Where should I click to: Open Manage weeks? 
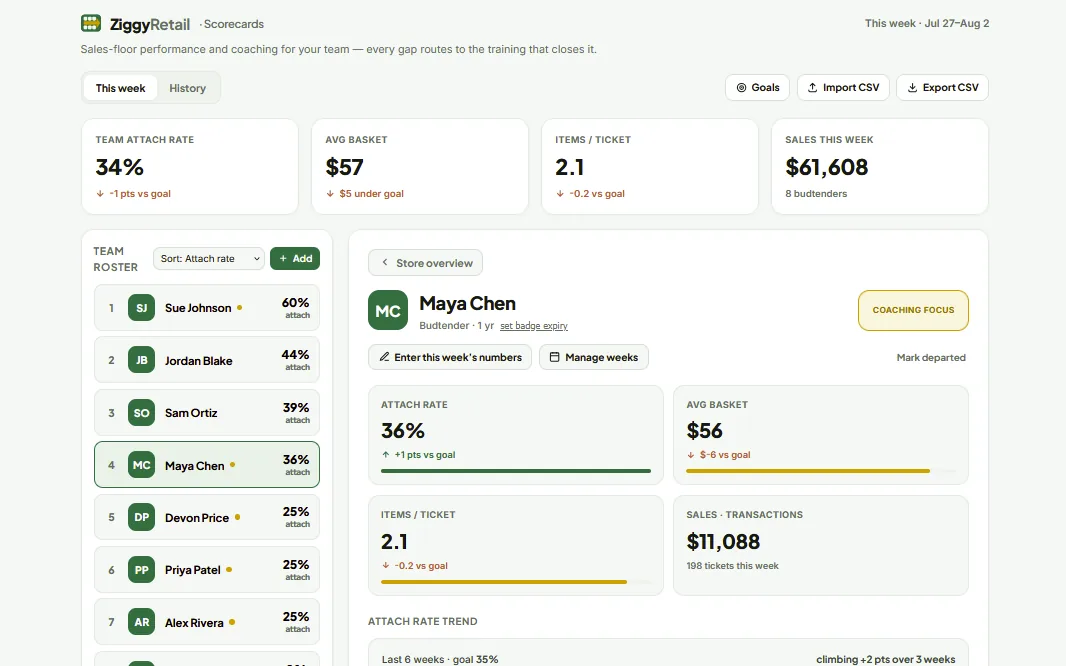[594, 357]
